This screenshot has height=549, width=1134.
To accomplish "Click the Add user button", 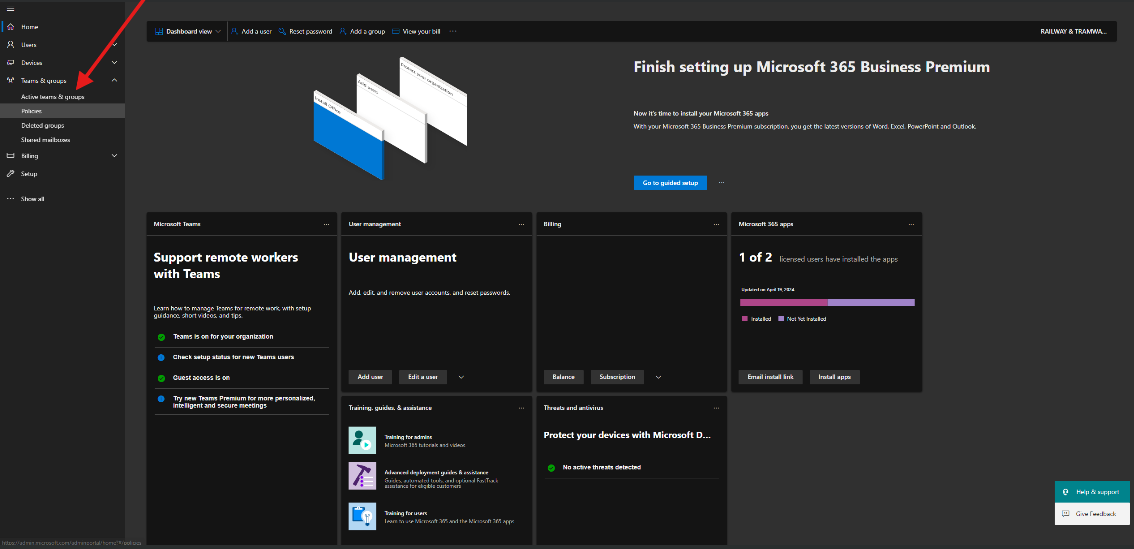I will (370, 377).
